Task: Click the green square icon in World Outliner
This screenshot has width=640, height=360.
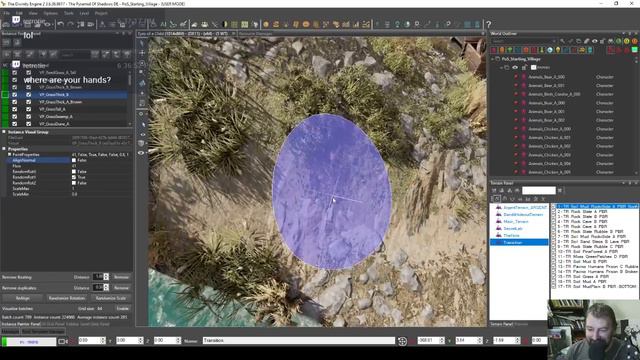Action: 635,50
